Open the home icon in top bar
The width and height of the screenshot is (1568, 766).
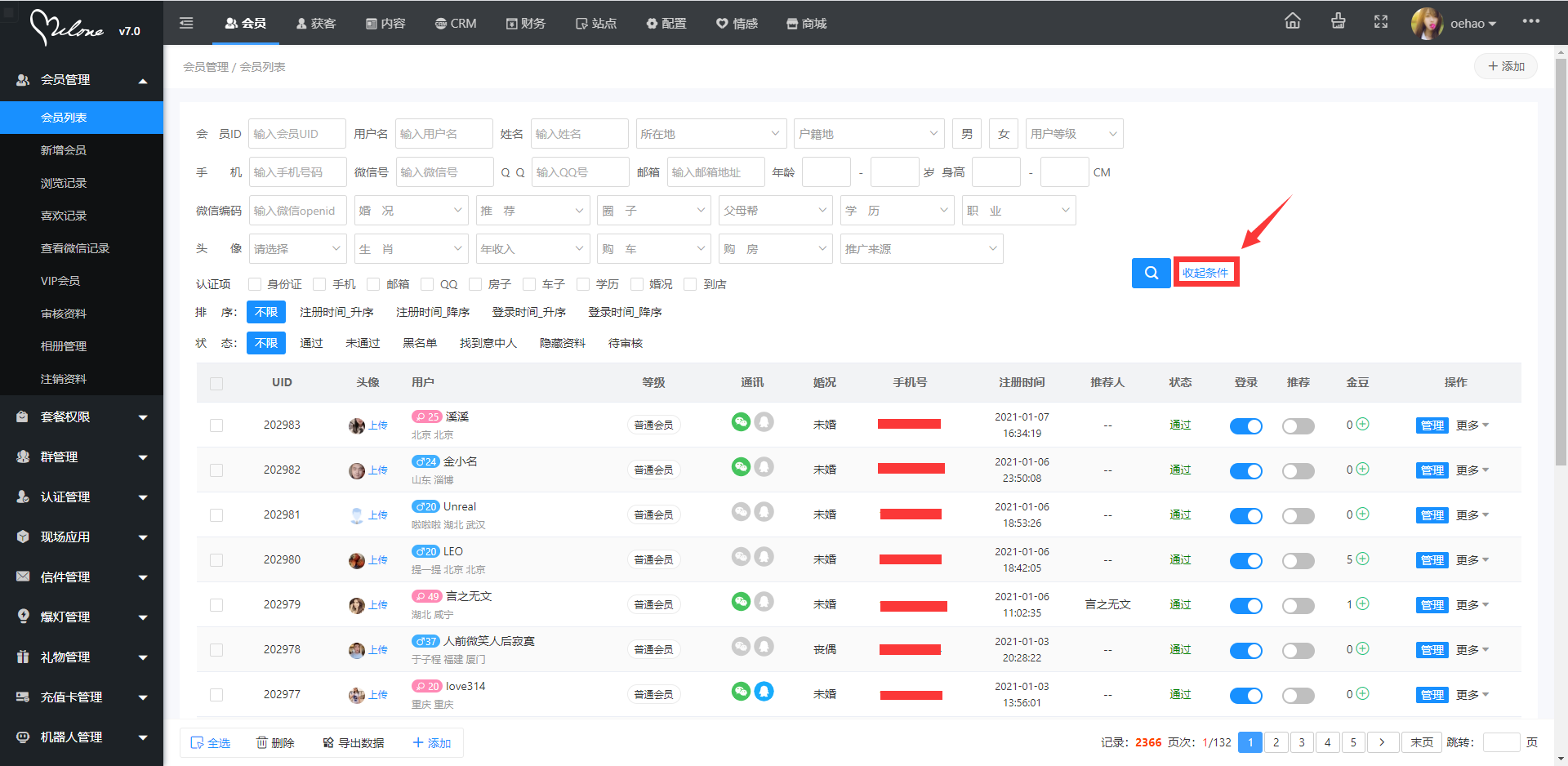[x=1292, y=22]
